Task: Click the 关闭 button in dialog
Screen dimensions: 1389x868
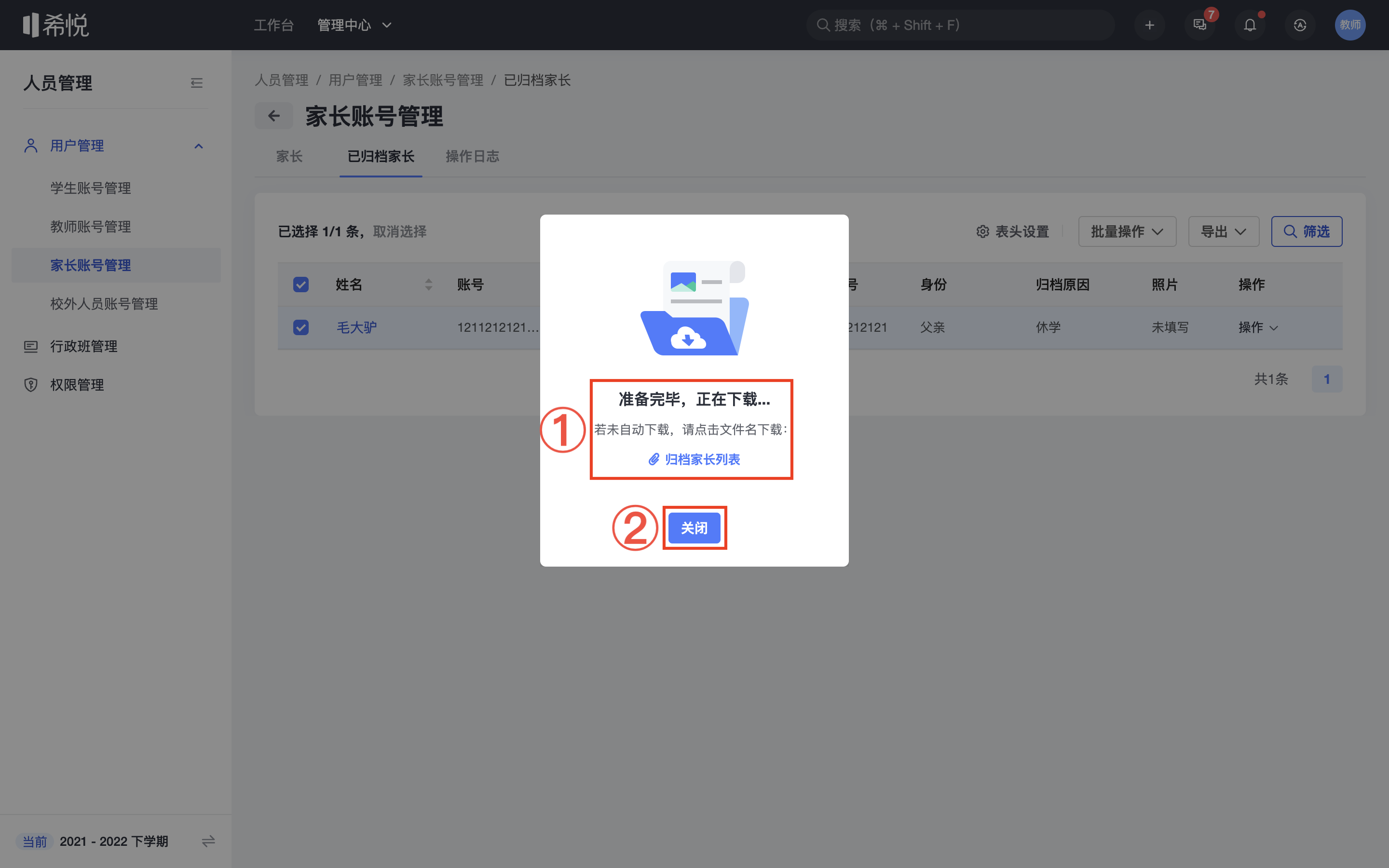Action: click(694, 528)
